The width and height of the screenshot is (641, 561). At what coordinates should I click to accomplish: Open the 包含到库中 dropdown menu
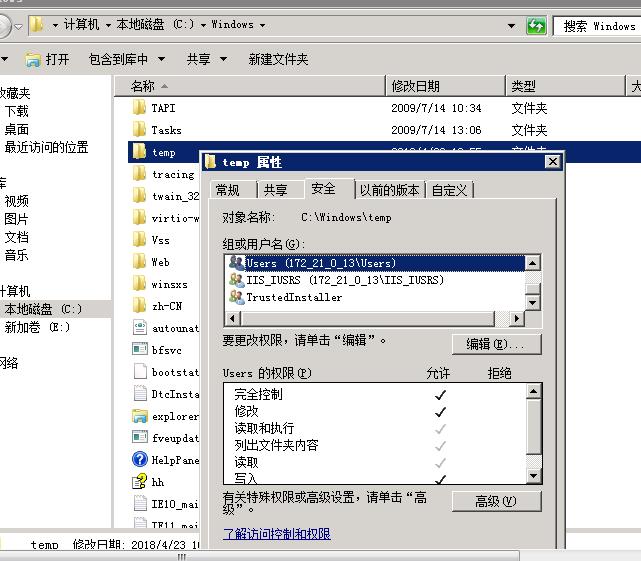click(126, 60)
